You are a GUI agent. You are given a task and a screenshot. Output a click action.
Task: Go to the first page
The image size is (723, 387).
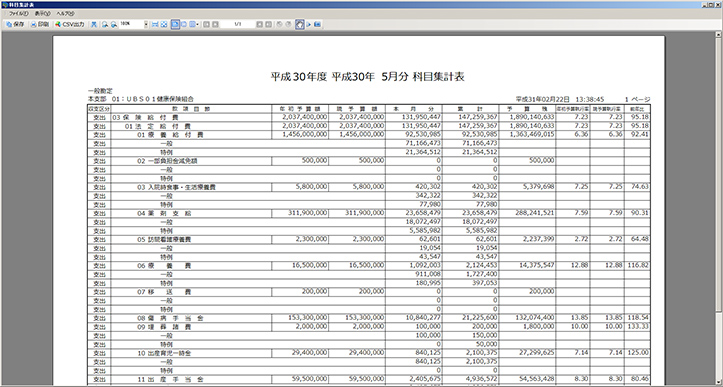[206, 24]
